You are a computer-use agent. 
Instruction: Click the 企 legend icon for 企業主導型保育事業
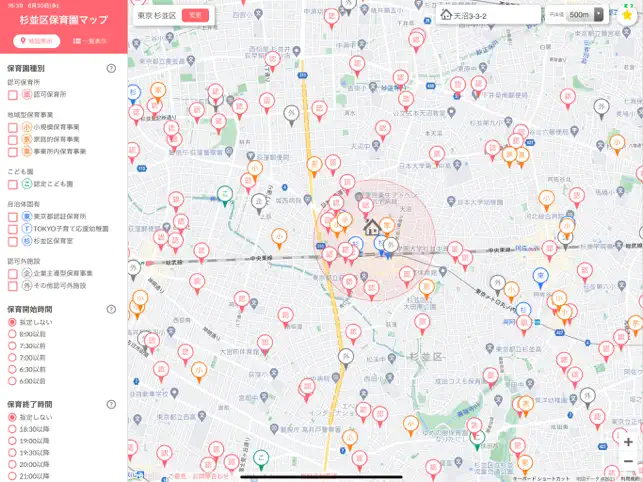coord(27,273)
